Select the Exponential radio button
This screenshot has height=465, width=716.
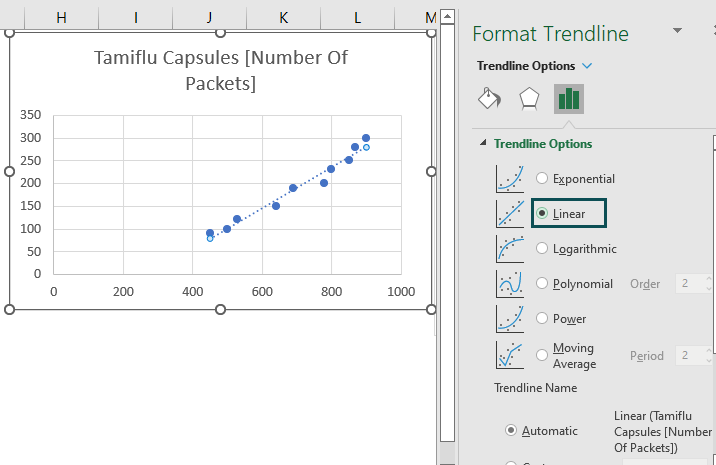542,178
